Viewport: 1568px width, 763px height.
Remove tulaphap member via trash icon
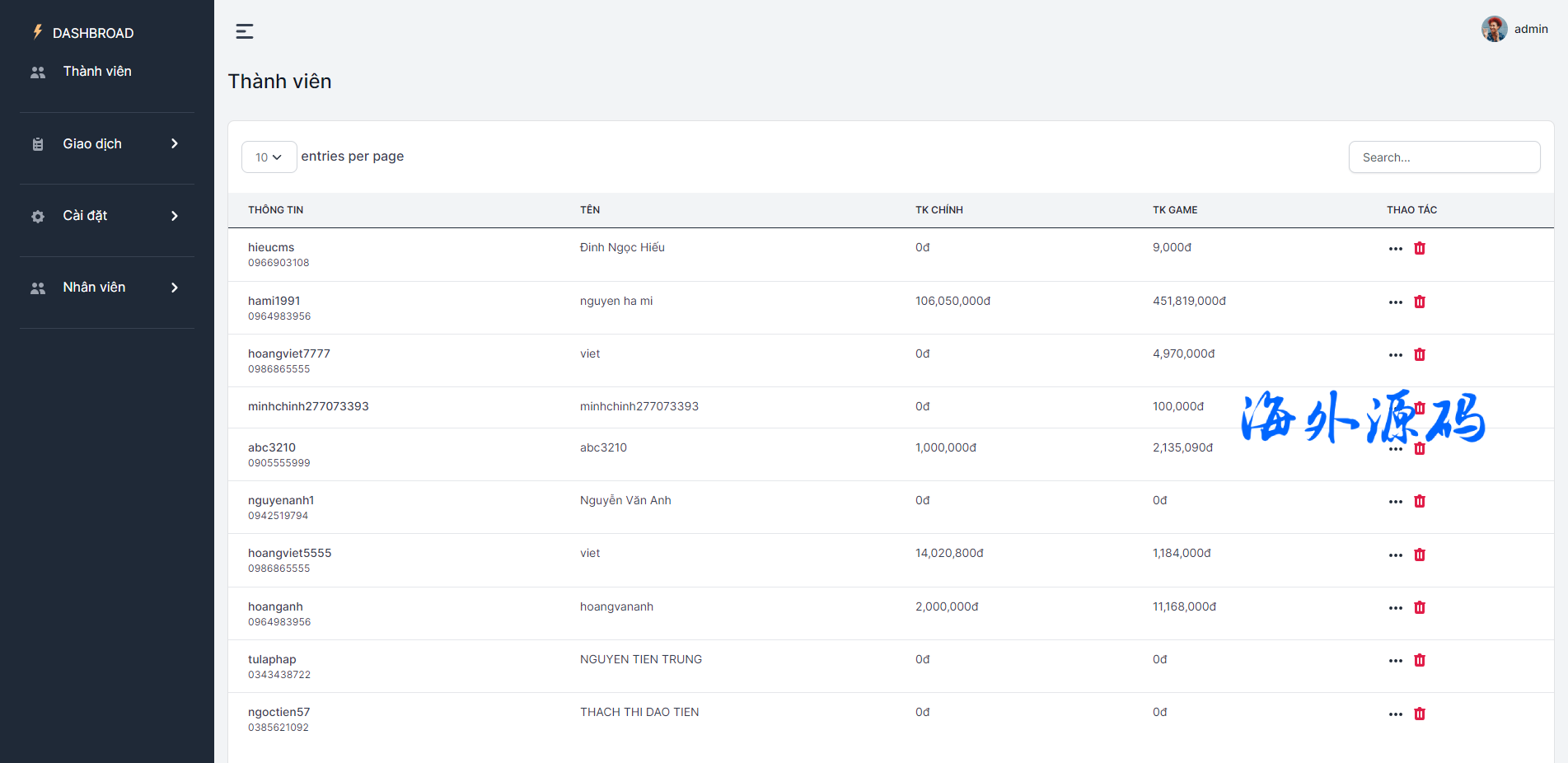[1419, 660]
